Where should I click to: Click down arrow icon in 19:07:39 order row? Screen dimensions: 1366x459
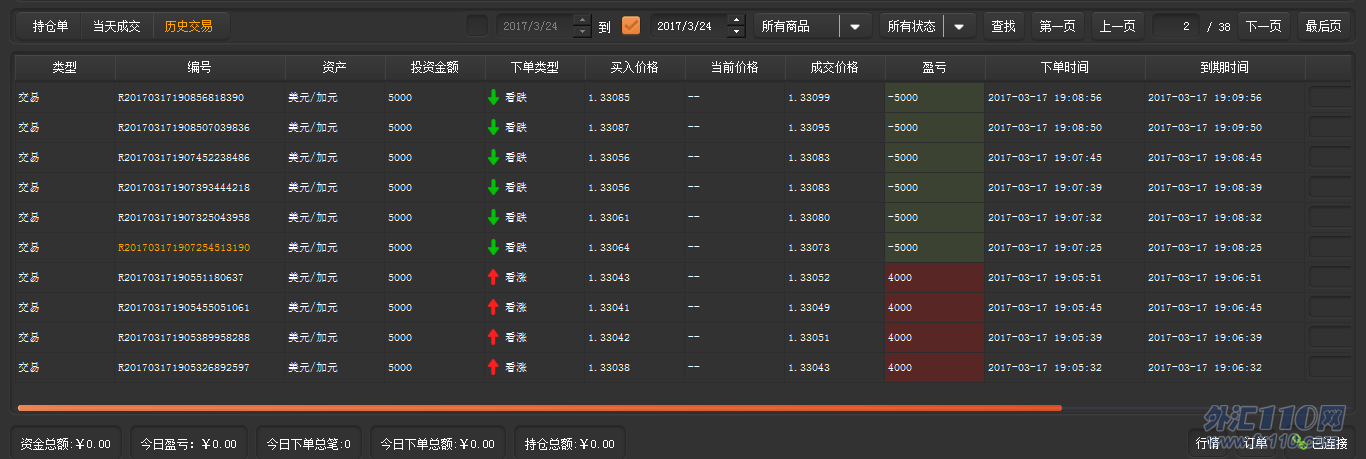tap(493, 187)
